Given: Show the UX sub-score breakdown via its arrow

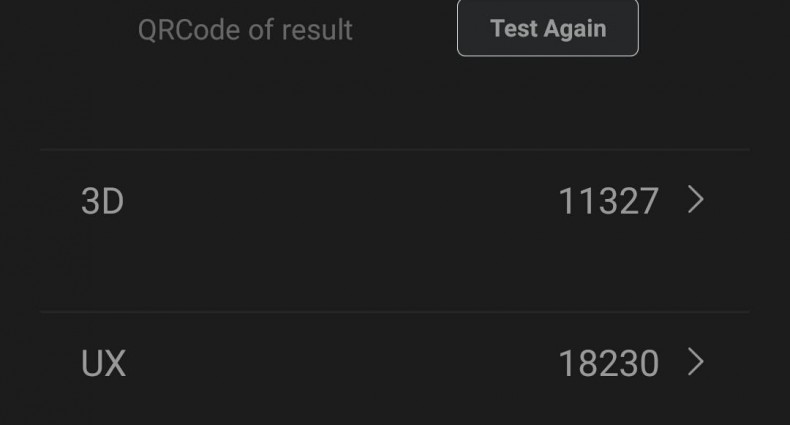Looking at the screenshot, I should [x=696, y=362].
